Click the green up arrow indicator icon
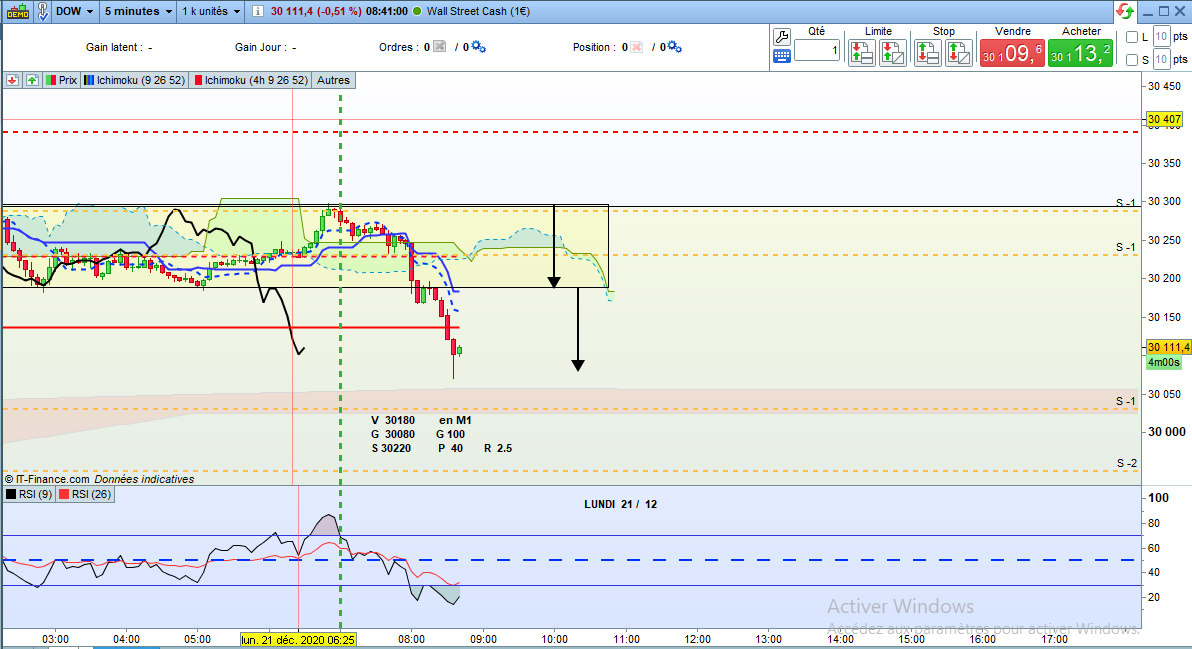Screen dimensions: 1192x649 click(x=32, y=81)
